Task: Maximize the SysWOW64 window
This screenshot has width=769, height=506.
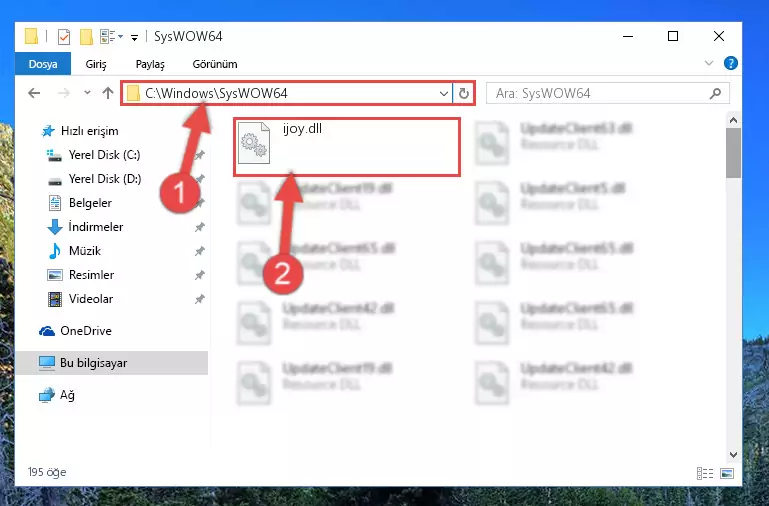Action: (x=673, y=36)
